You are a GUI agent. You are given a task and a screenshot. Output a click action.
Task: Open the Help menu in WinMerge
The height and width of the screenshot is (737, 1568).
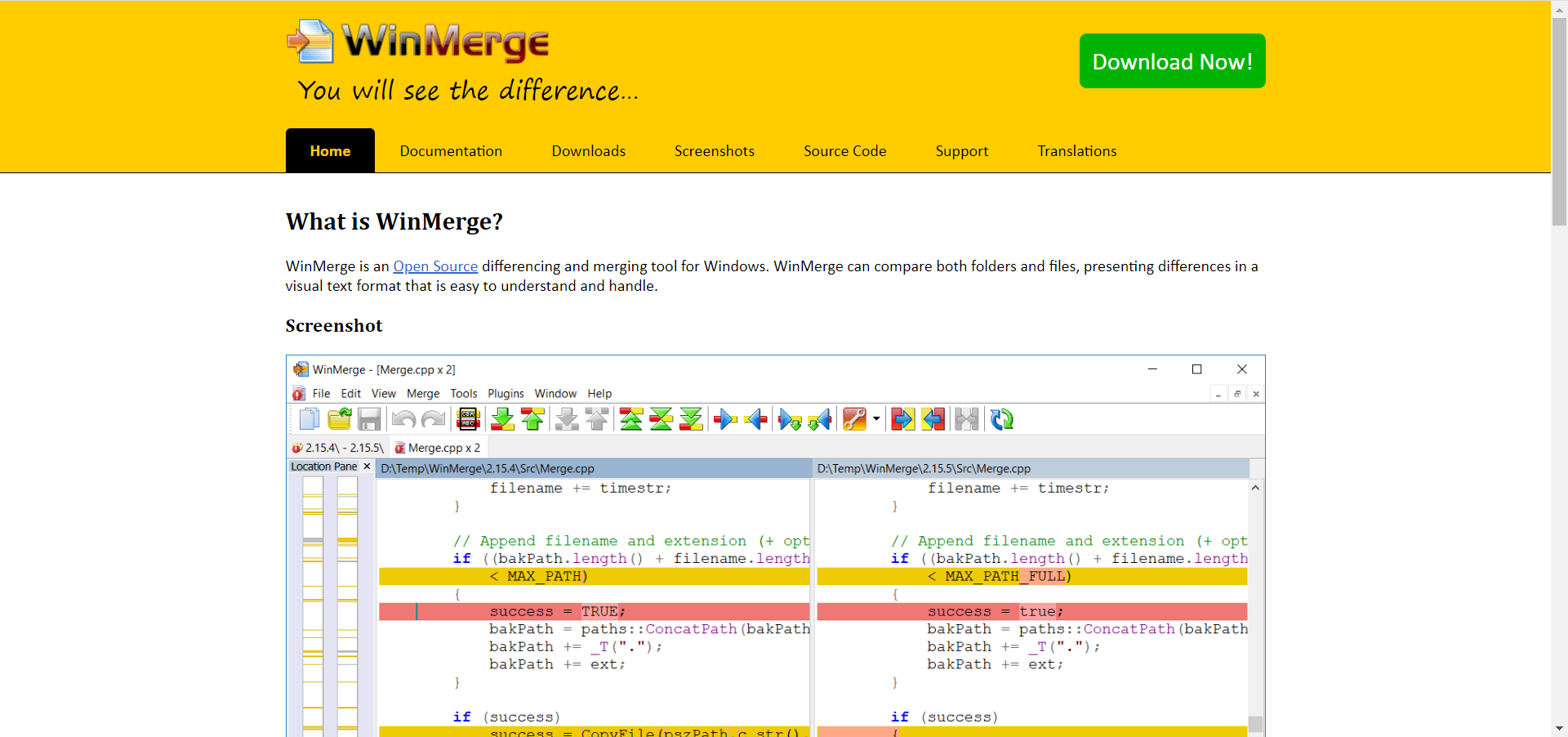point(599,394)
